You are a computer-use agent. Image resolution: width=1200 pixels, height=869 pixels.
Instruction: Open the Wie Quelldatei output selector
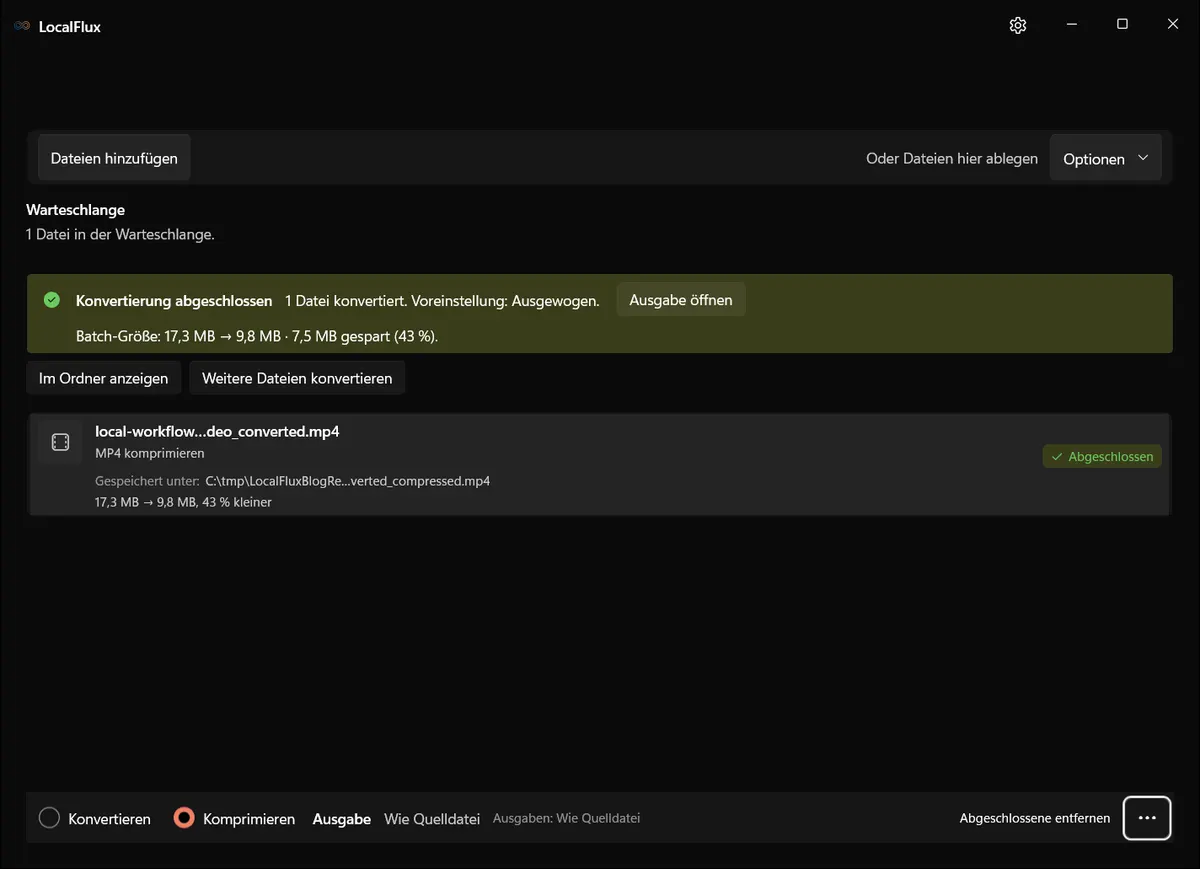[x=433, y=818]
